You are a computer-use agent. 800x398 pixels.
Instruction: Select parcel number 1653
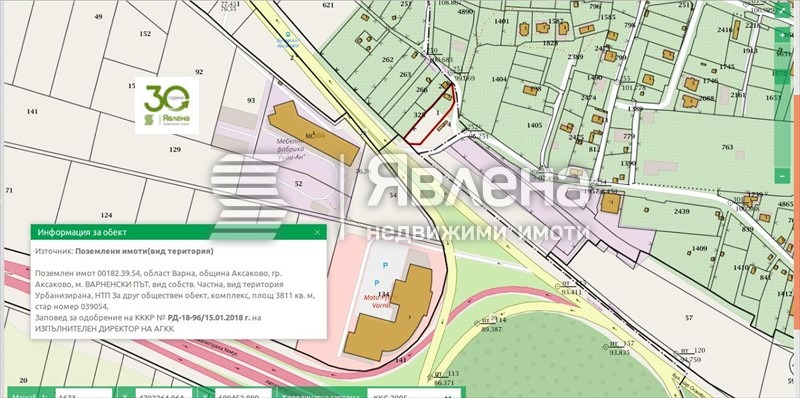coord(773,97)
